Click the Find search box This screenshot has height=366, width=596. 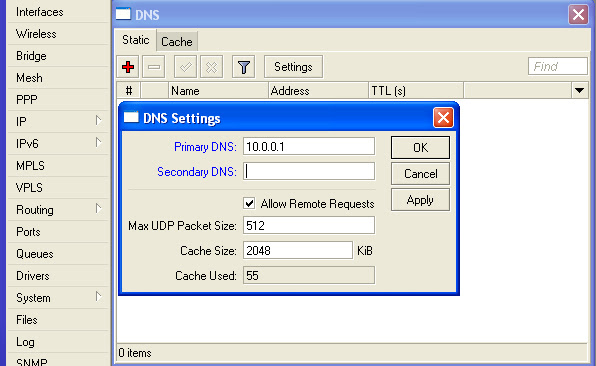558,67
